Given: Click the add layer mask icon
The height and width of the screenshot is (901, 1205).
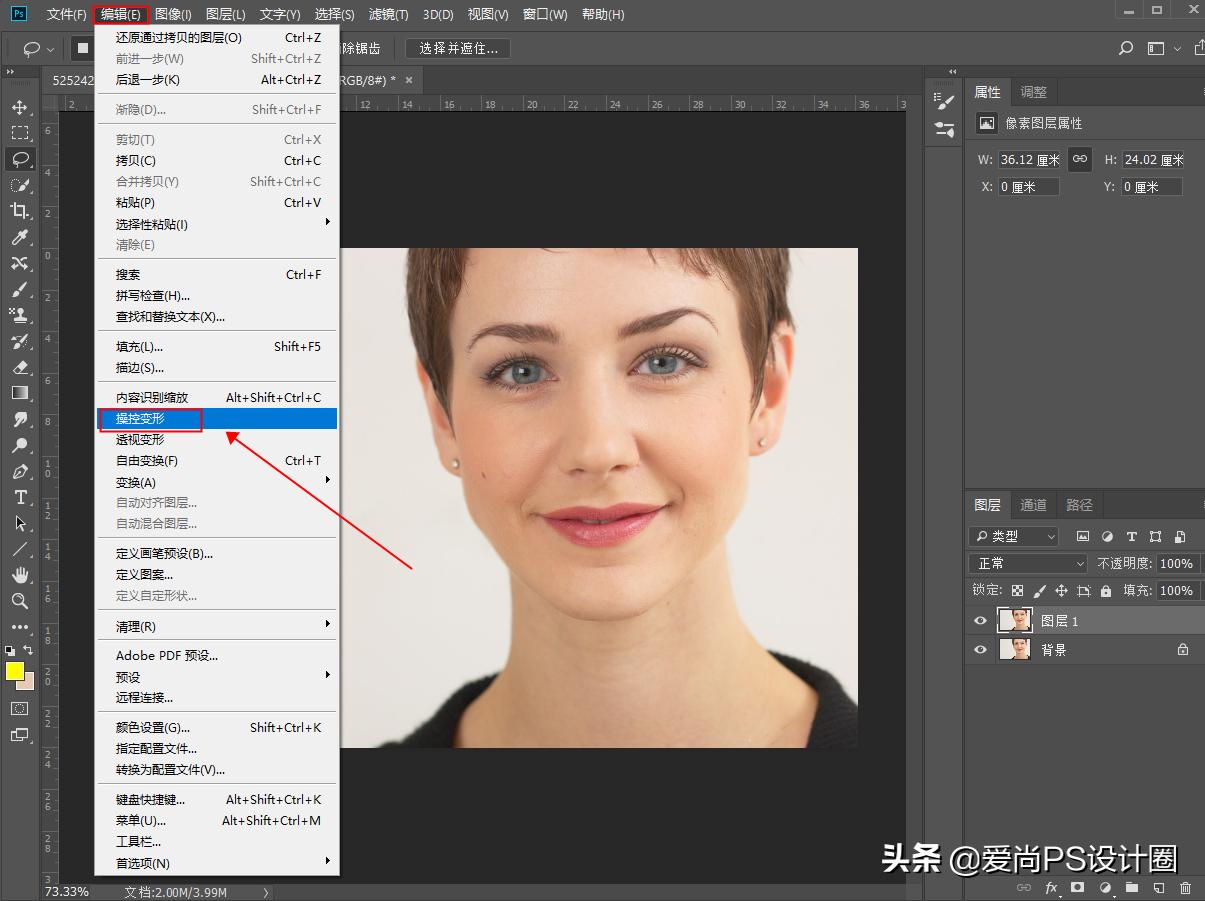Looking at the screenshot, I should (1077, 887).
